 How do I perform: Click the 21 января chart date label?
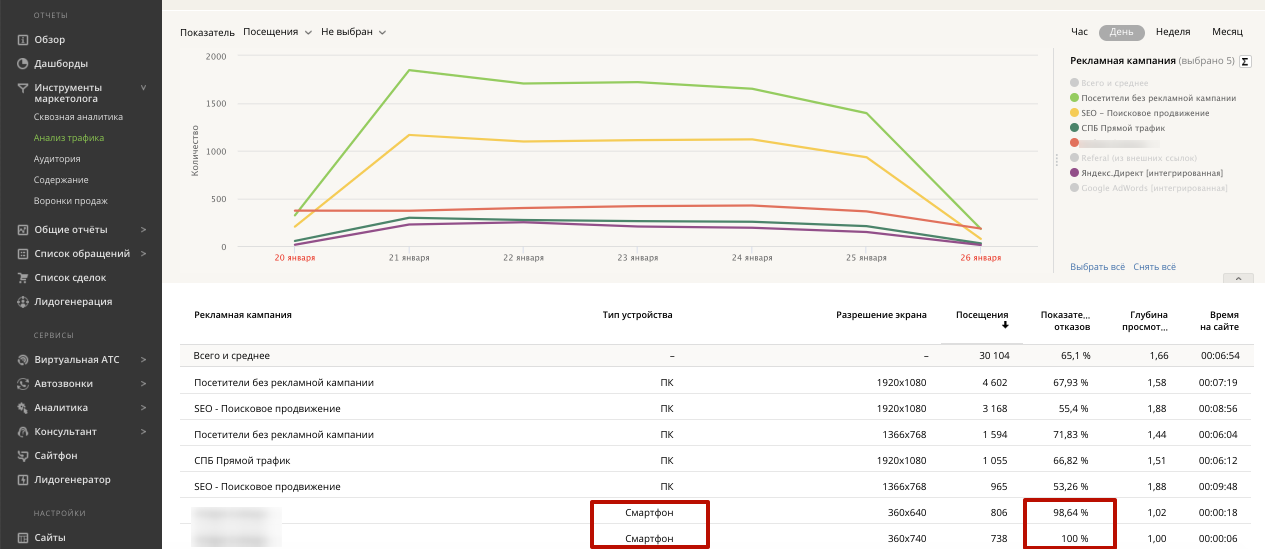409,257
